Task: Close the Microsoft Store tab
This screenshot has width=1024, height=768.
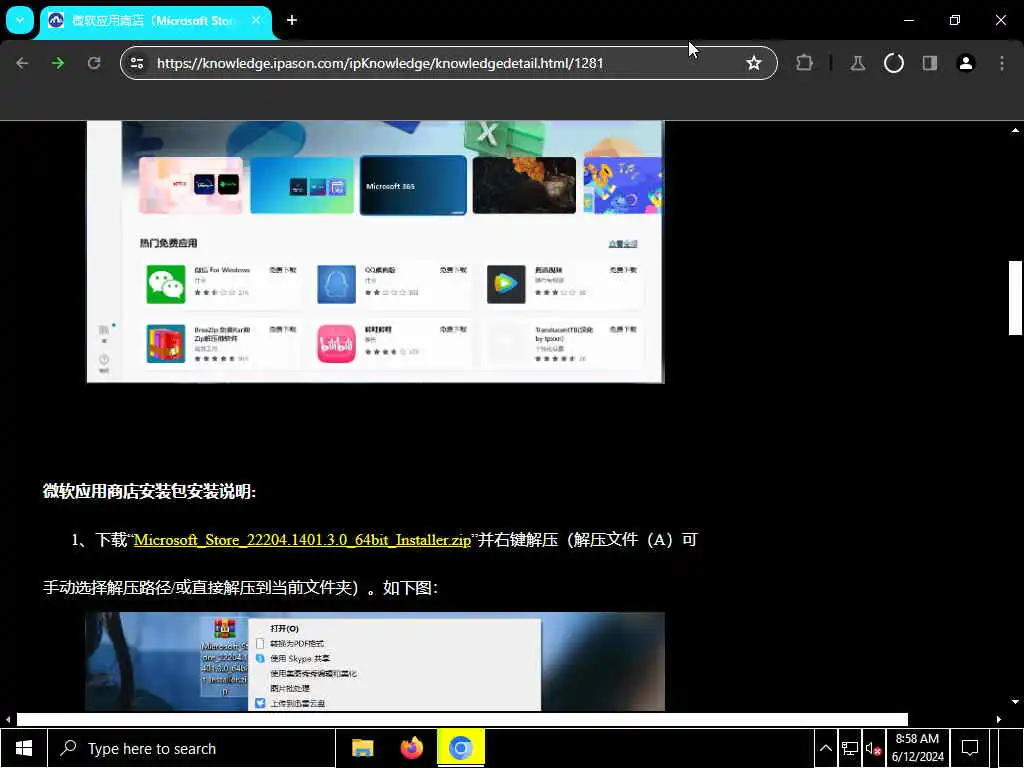Action: [x=256, y=20]
